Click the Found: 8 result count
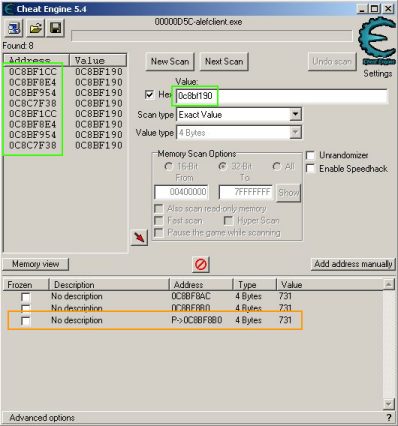Screen dimensions: 398x426 (x=18, y=46)
